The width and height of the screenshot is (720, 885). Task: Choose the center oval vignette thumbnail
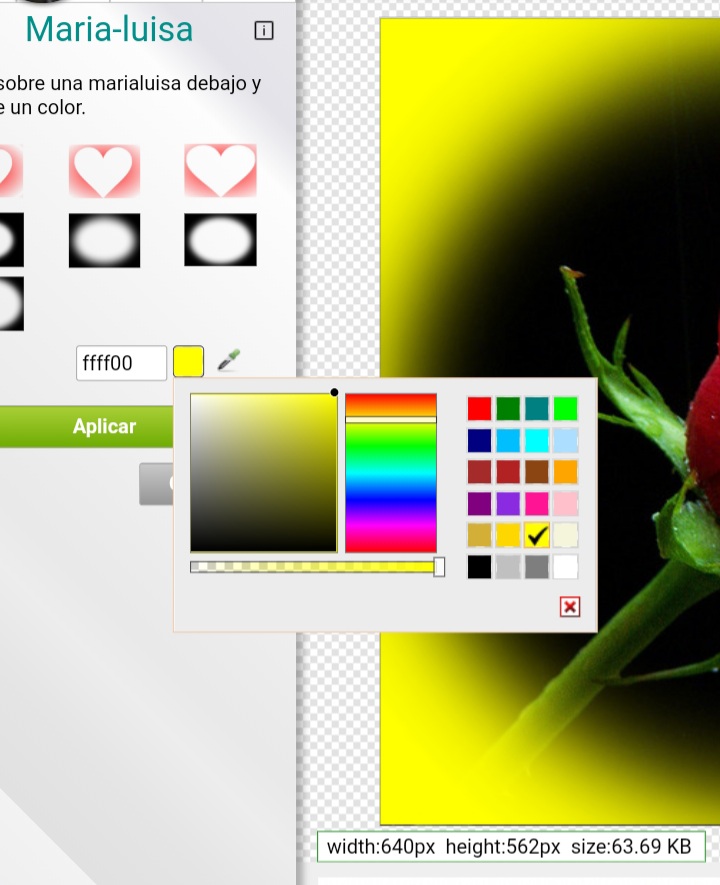[104, 240]
